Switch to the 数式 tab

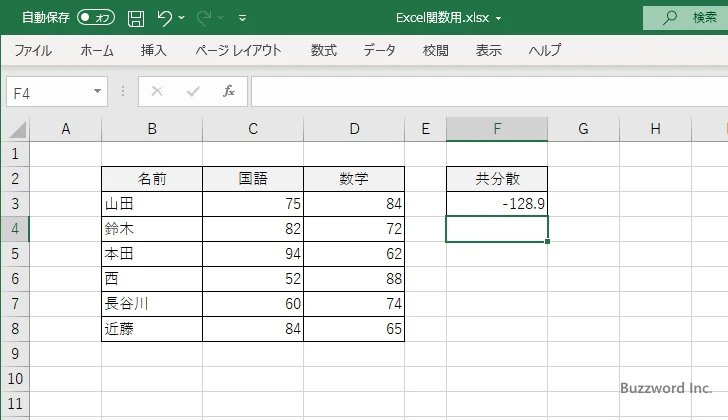tap(324, 50)
